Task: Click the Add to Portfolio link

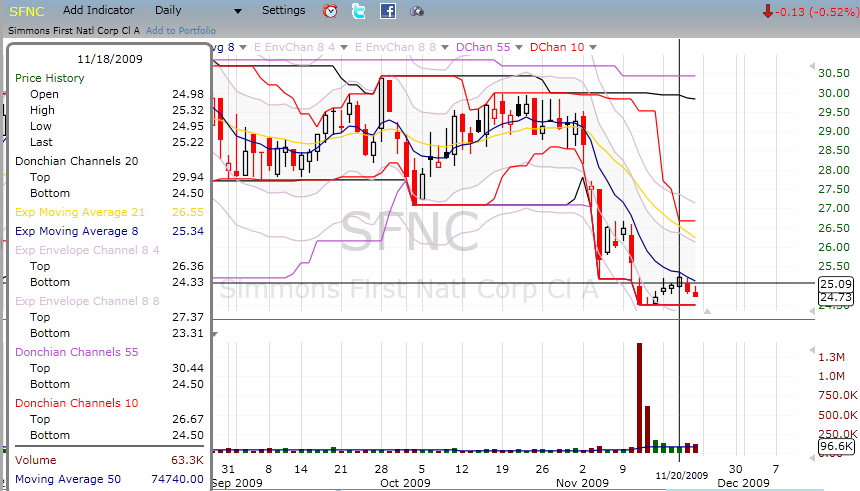Action: pos(181,31)
